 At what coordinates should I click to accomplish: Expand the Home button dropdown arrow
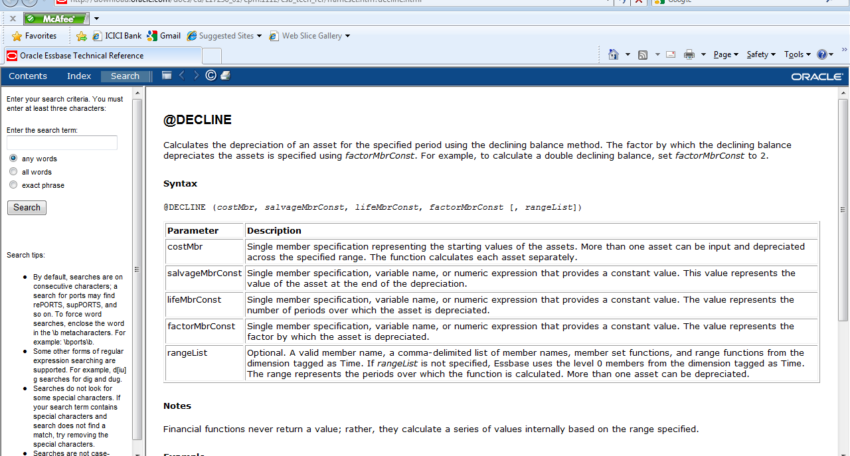pos(628,54)
